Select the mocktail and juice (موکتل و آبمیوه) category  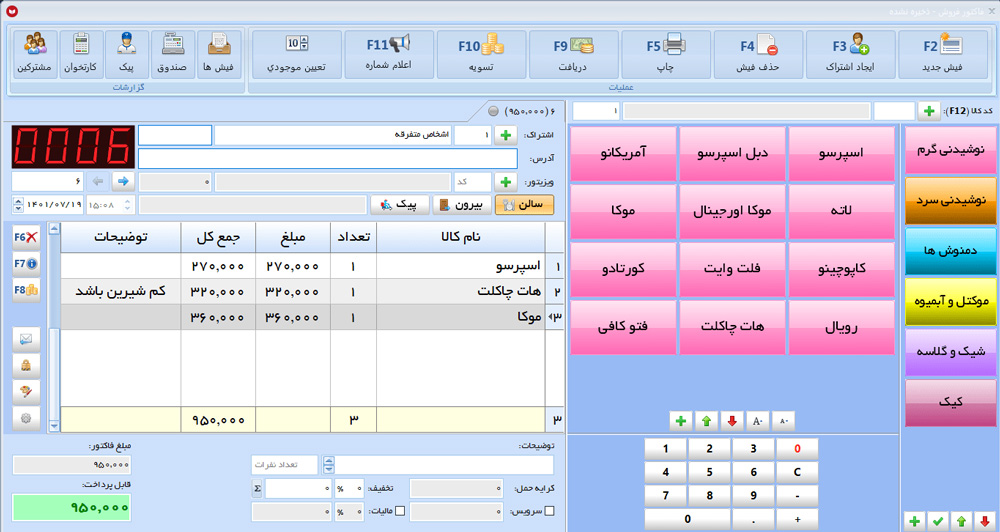pos(950,302)
